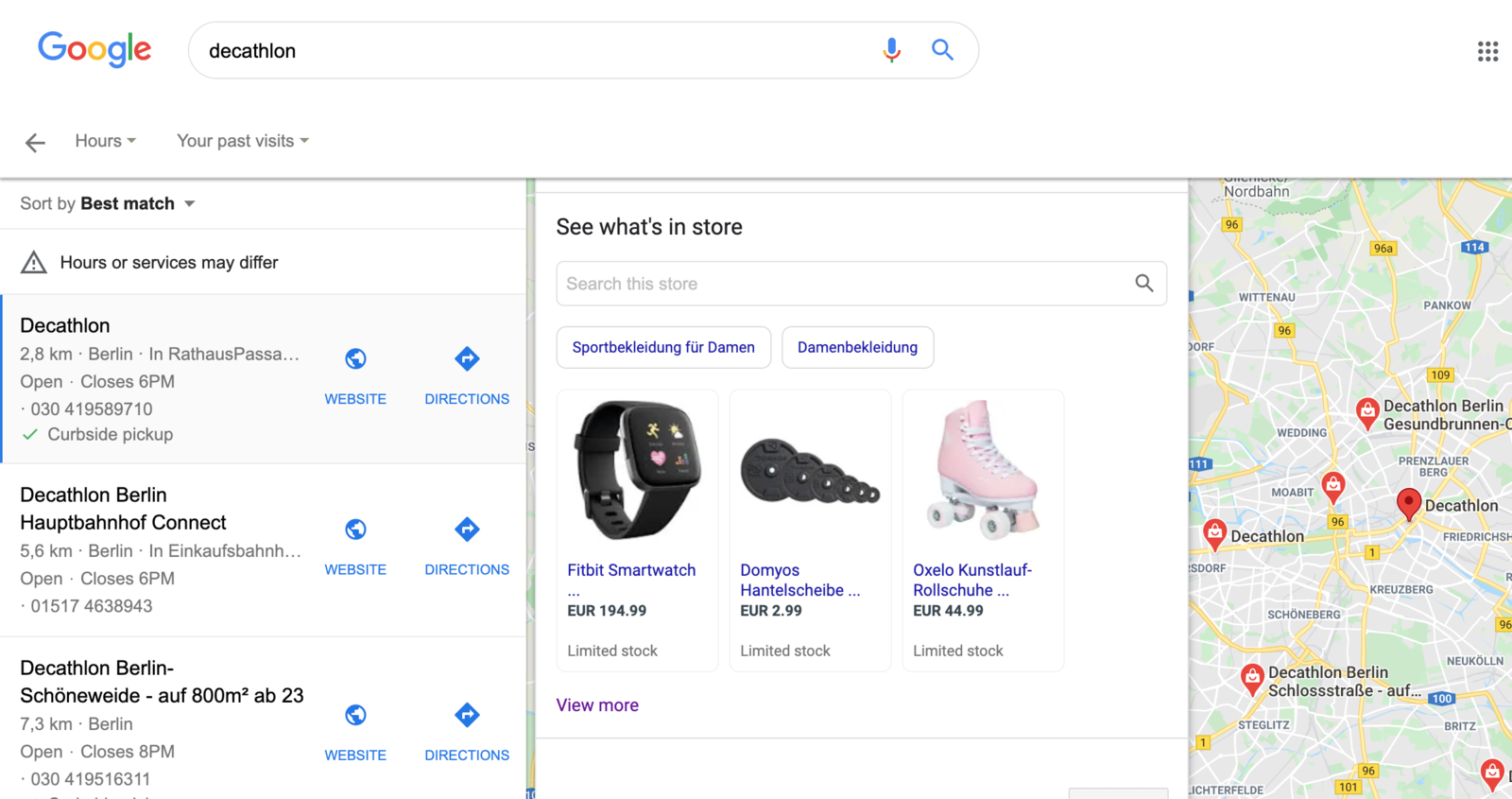Click the Domyos weight plates image

(811, 470)
